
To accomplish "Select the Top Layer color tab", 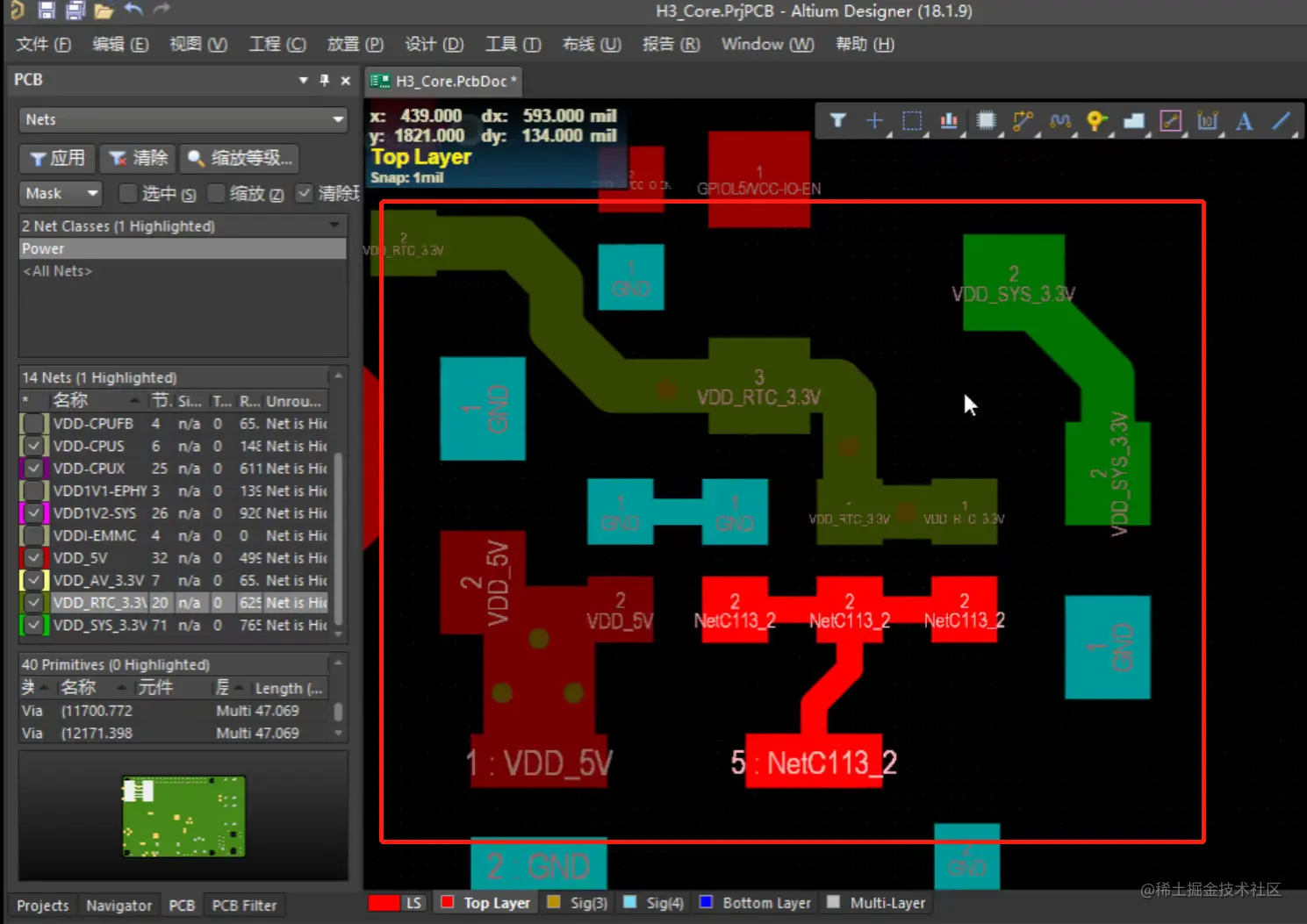I will pos(487,903).
